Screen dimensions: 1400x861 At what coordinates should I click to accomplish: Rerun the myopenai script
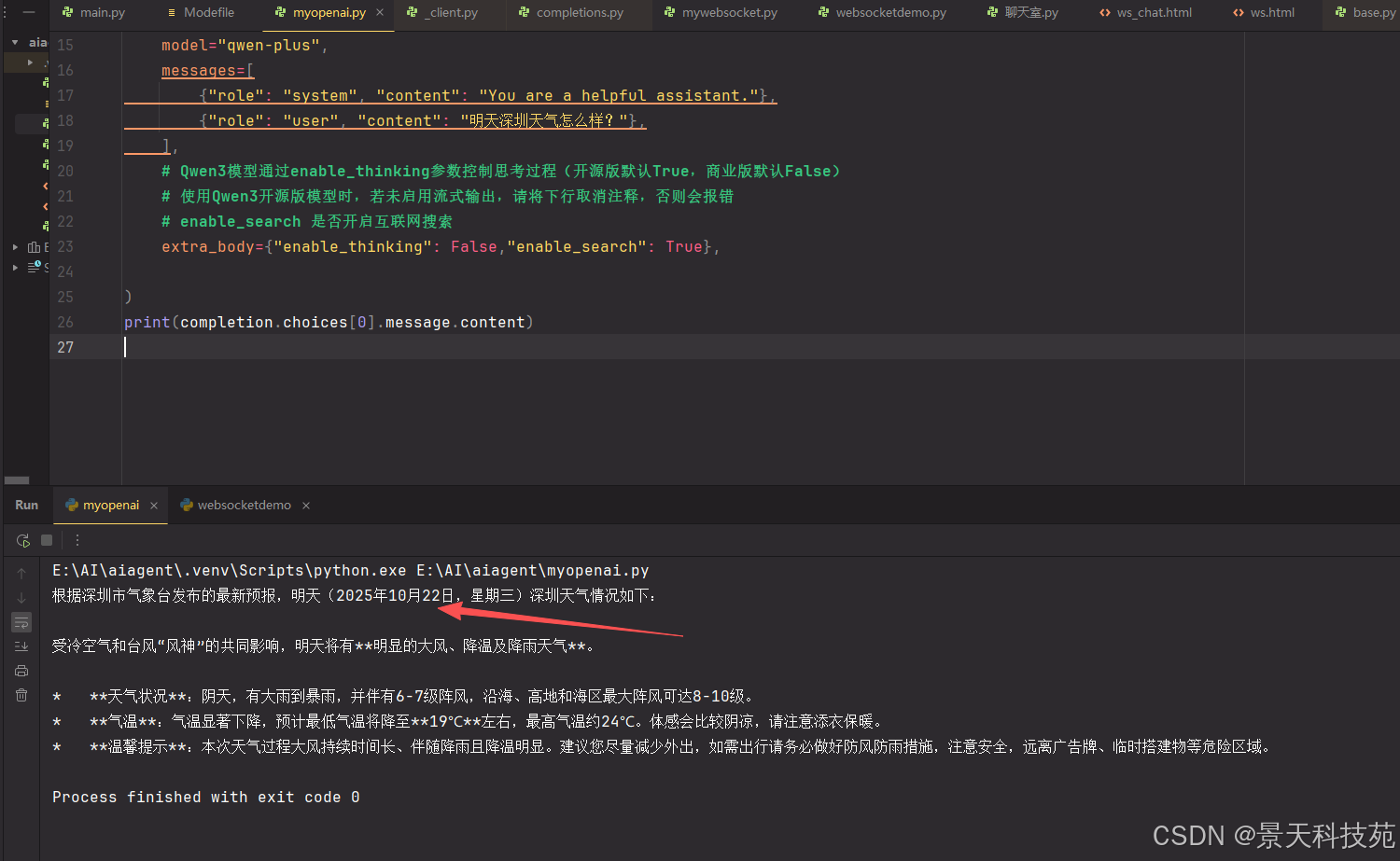tap(23, 540)
